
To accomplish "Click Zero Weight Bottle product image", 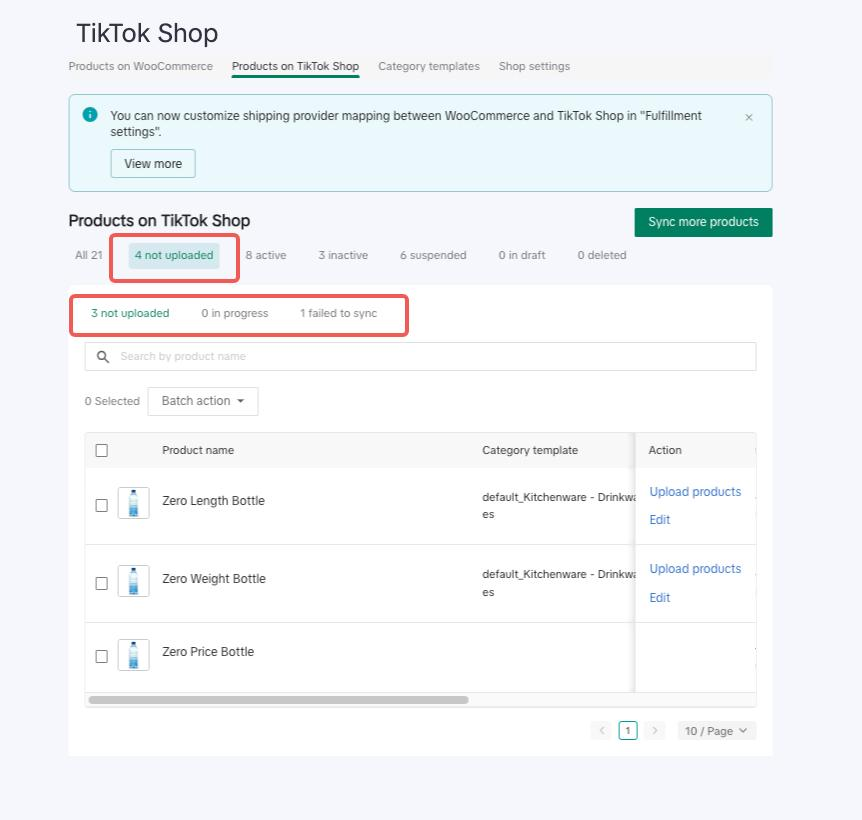I will tap(133, 580).
